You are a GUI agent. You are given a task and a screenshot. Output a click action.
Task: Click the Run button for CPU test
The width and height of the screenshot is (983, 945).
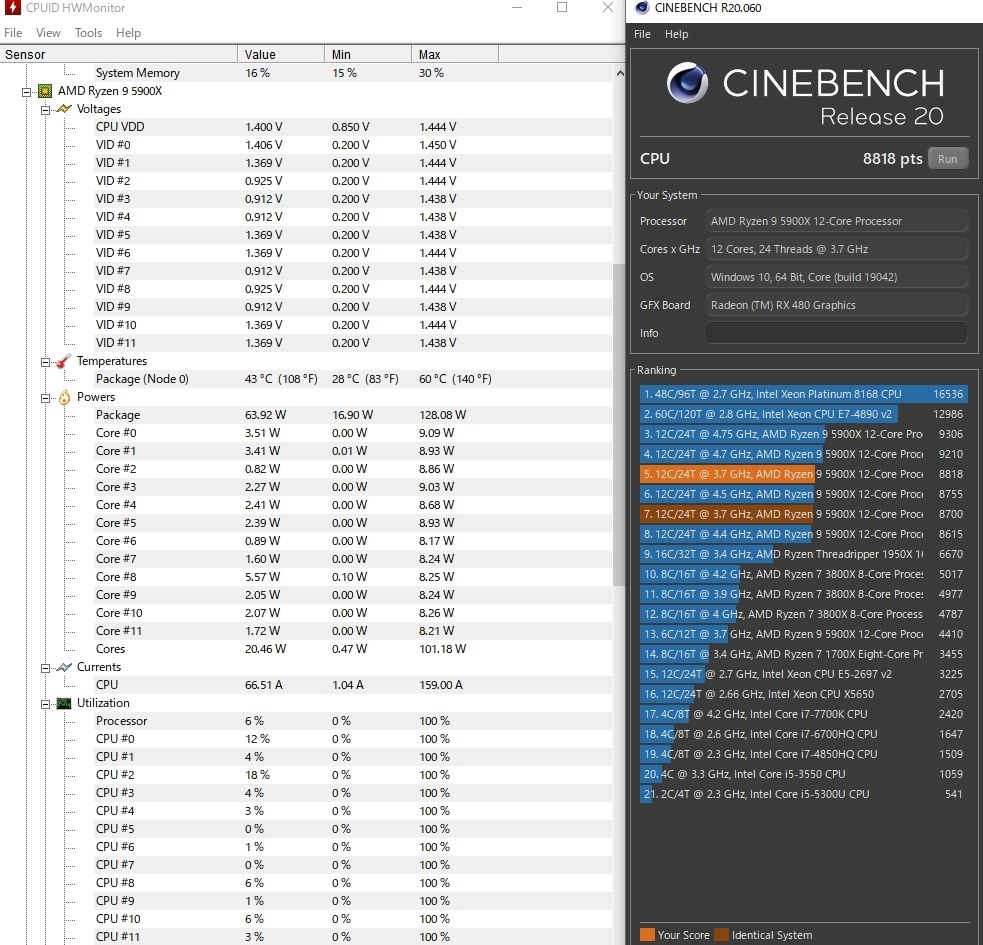click(x=947, y=159)
